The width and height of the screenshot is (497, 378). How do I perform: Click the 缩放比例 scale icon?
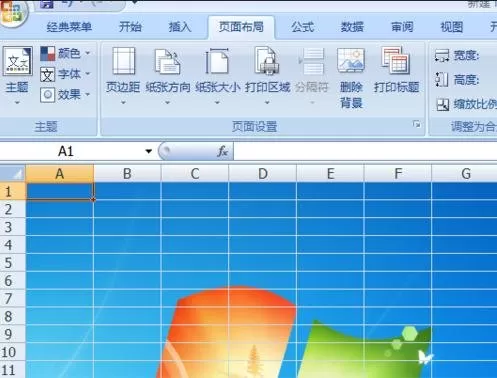click(443, 105)
